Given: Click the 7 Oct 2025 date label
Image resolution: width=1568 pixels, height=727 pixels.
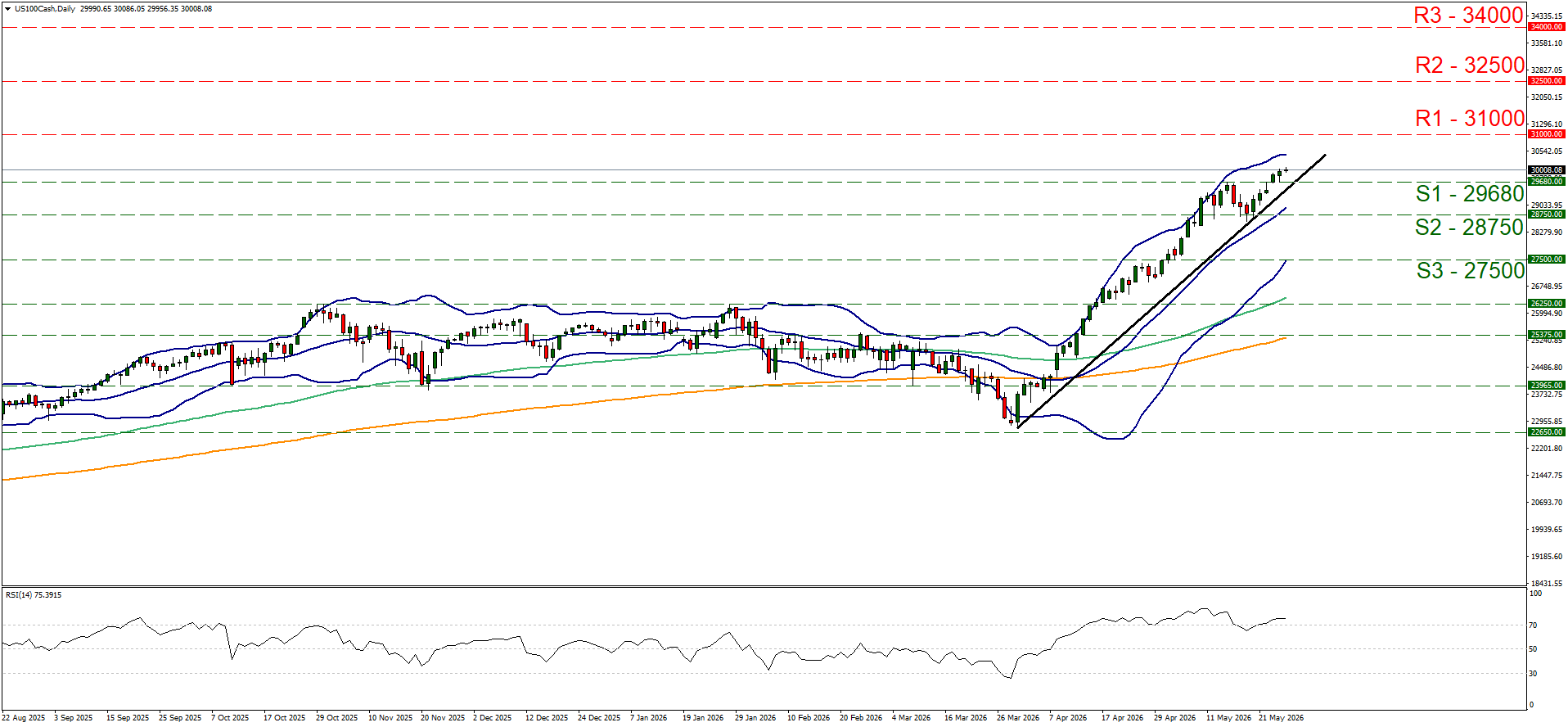Looking at the screenshot, I should [230, 718].
